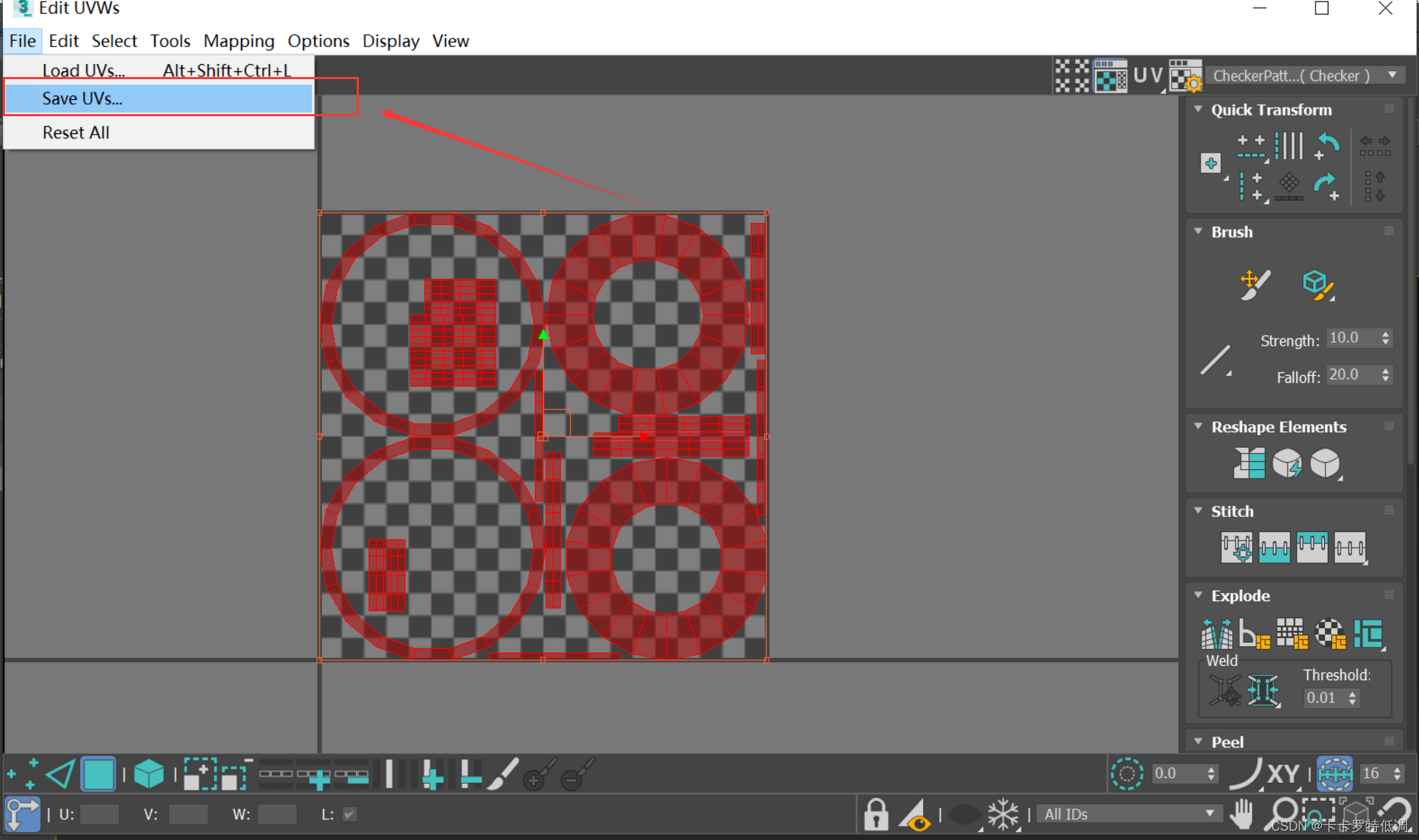The width and height of the screenshot is (1419, 840).
Task: Toggle the lock selection padlock
Action: pos(876,814)
